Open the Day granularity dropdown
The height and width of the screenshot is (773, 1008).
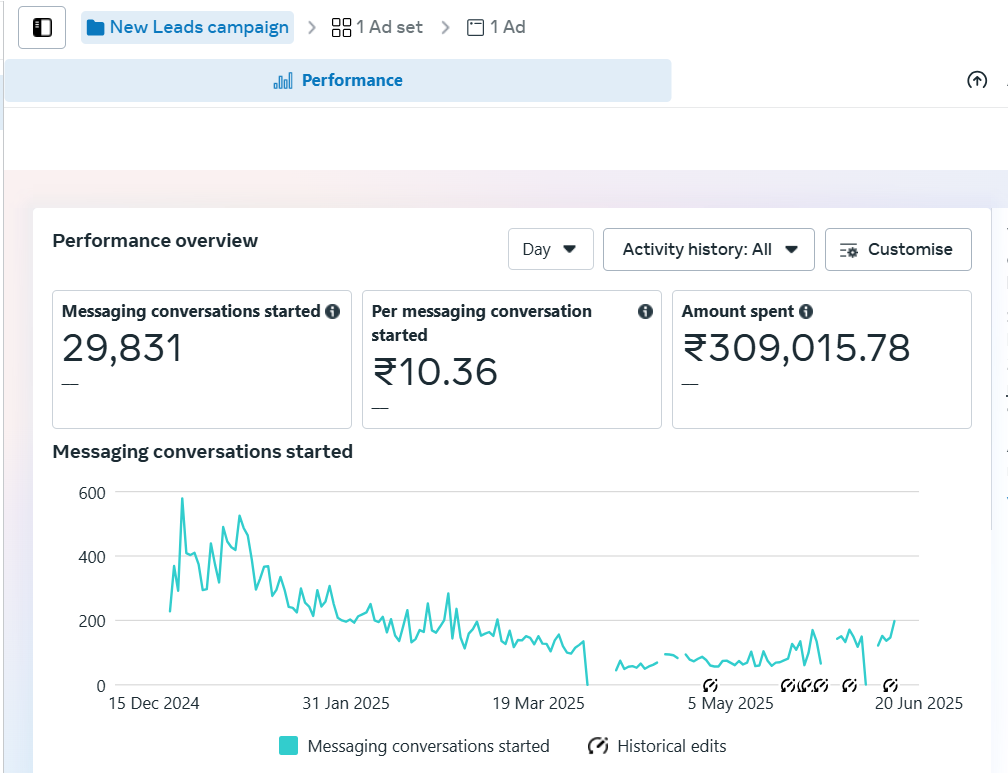(550, 249)
